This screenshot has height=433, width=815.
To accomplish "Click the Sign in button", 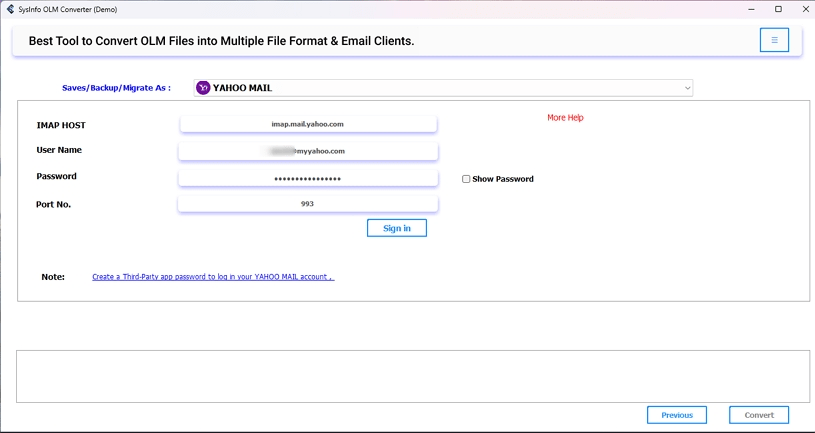I will [397, 228].
